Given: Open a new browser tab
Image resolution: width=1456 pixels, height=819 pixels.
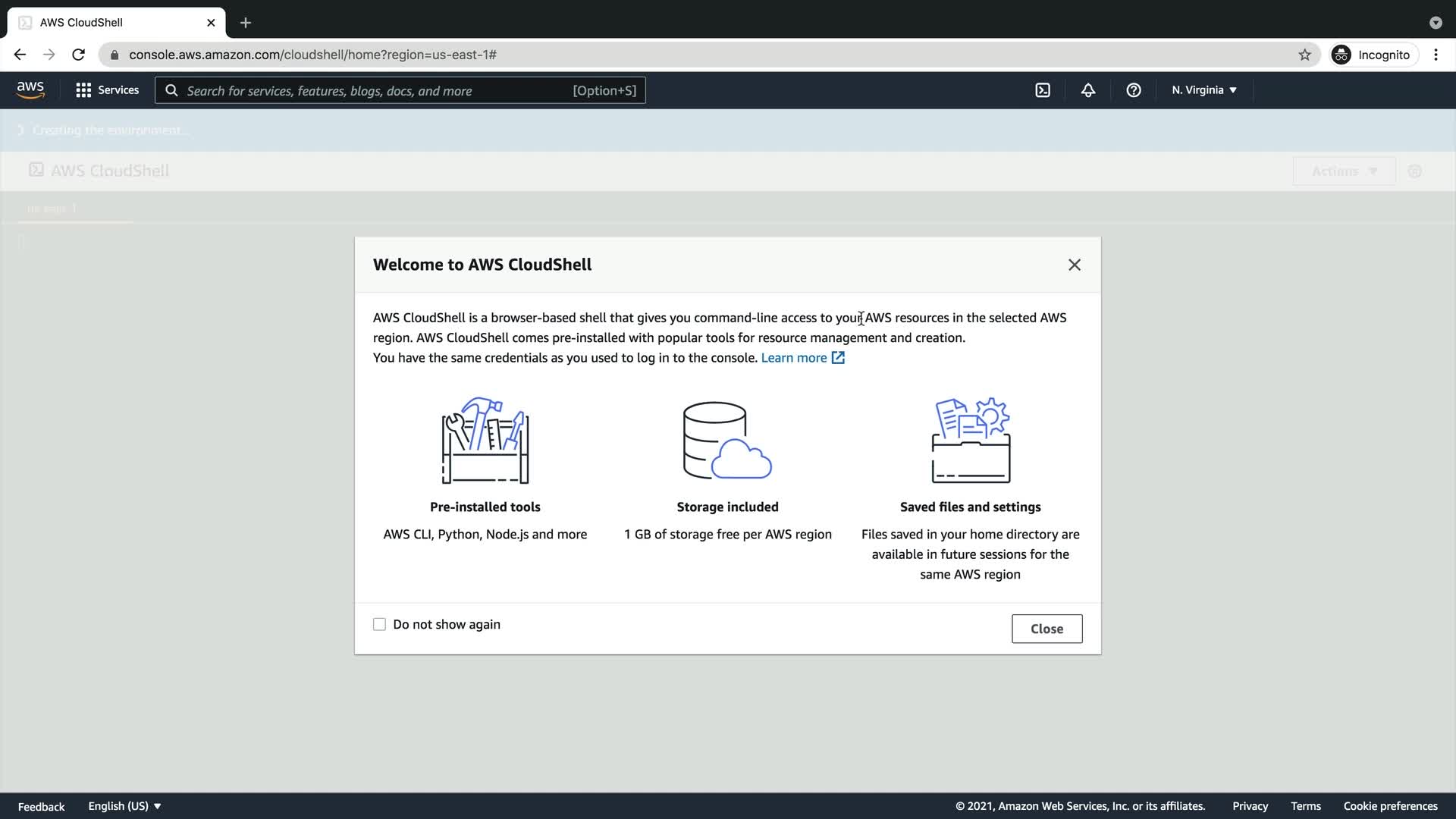Looking at the screenshot, I should pyautogui.click(x=246, y=23).
